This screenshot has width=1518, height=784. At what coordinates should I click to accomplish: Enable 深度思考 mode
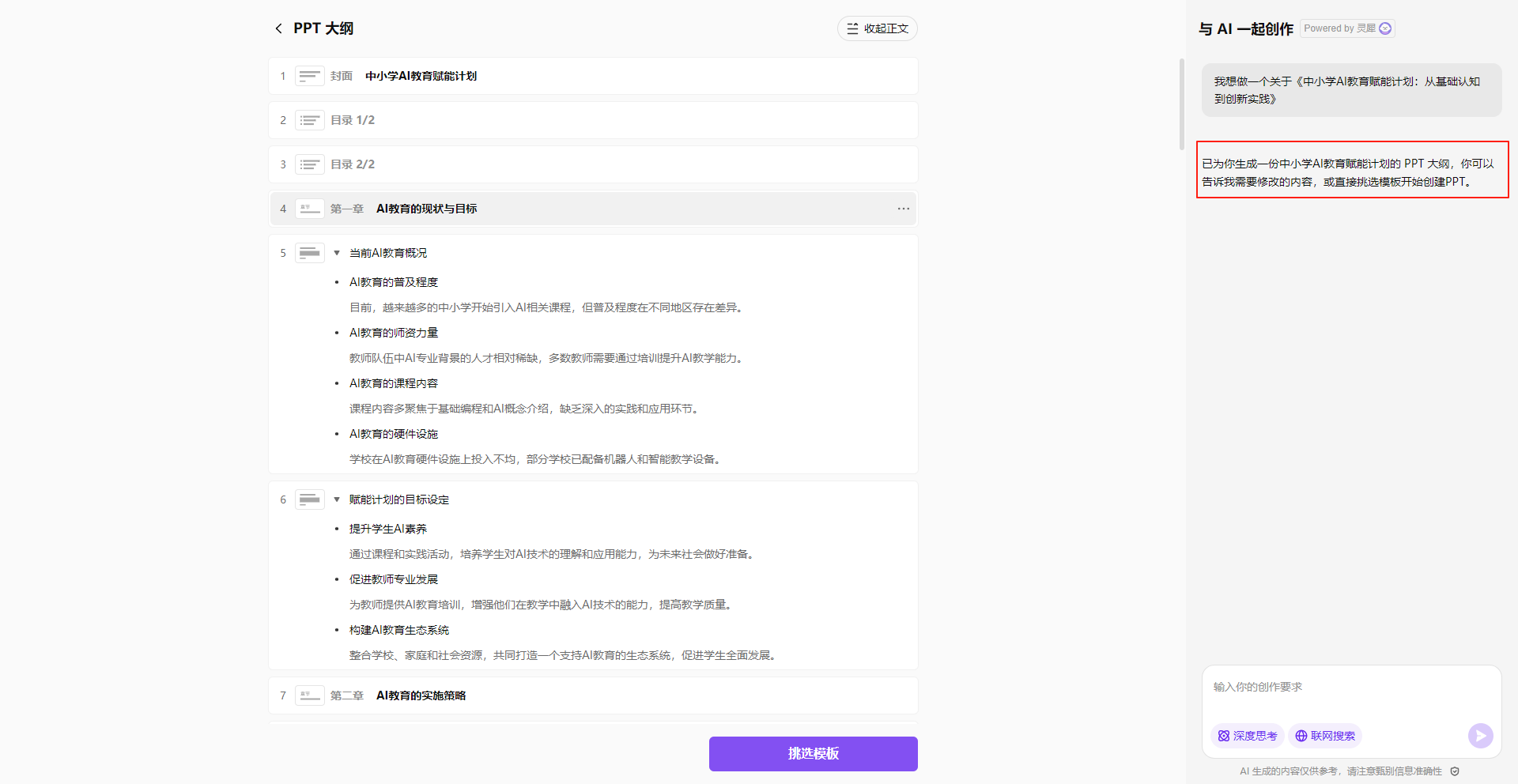[x=1247, y=736]
